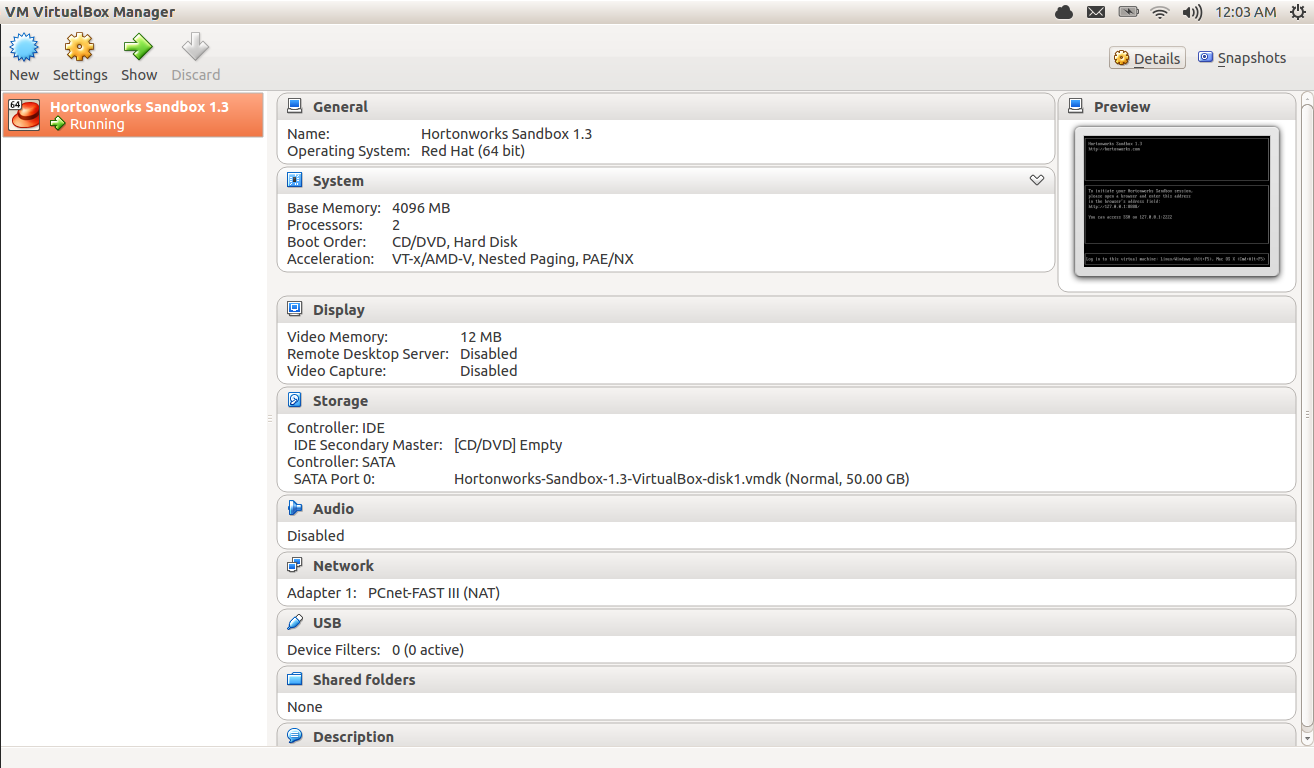Open the USB header link
Screen dimensions: 1314x768
tap(327, 623)
